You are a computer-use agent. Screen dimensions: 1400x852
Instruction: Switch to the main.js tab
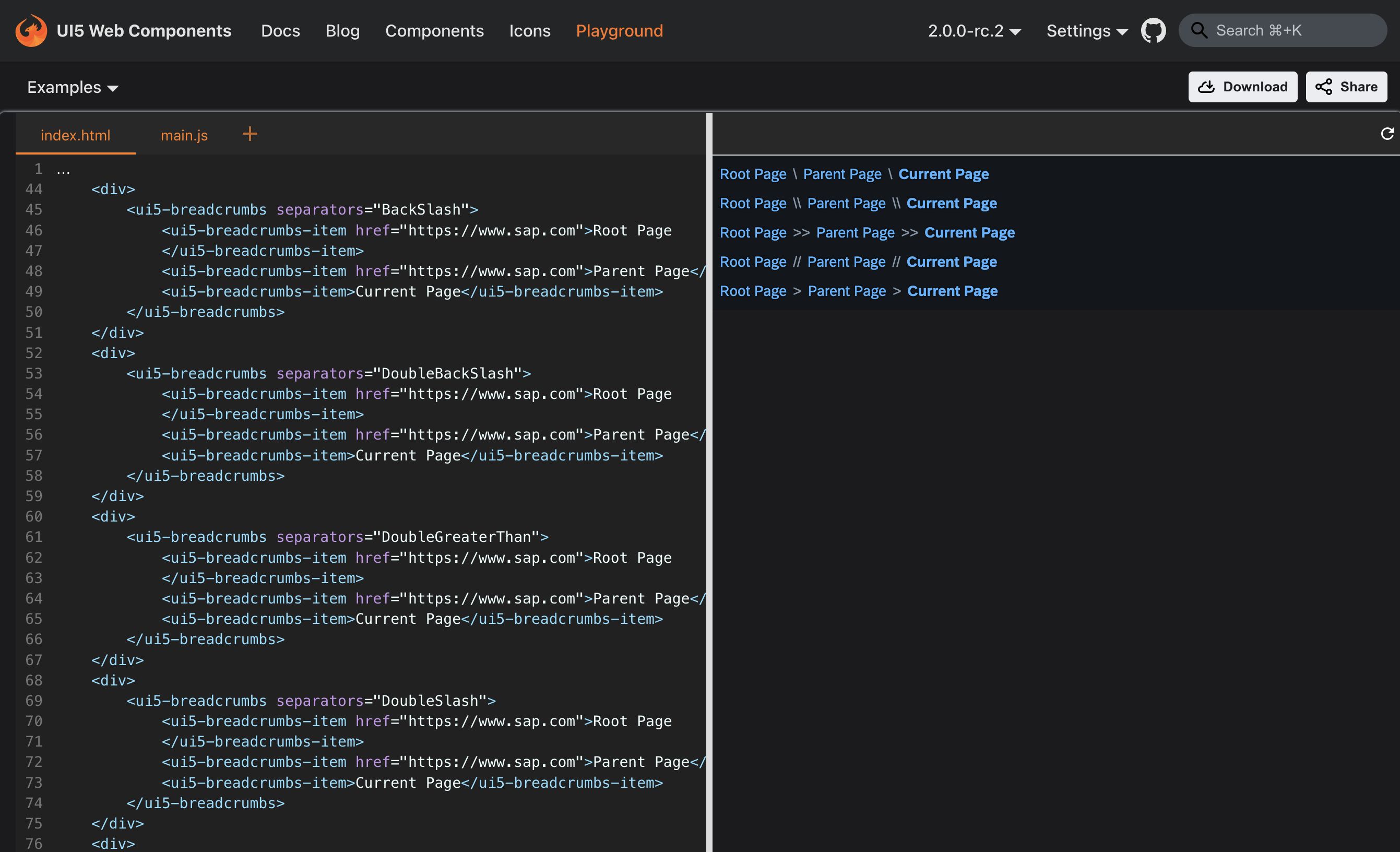184,135
